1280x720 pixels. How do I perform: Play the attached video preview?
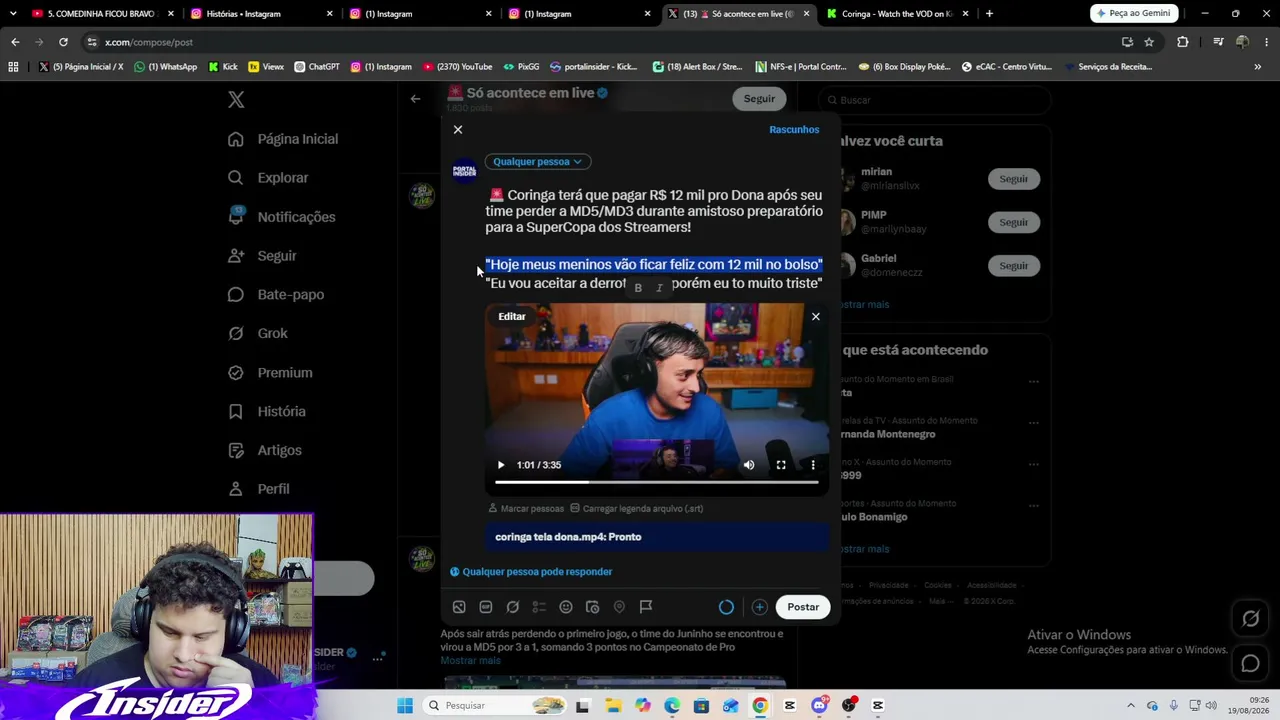click(501, 465)
